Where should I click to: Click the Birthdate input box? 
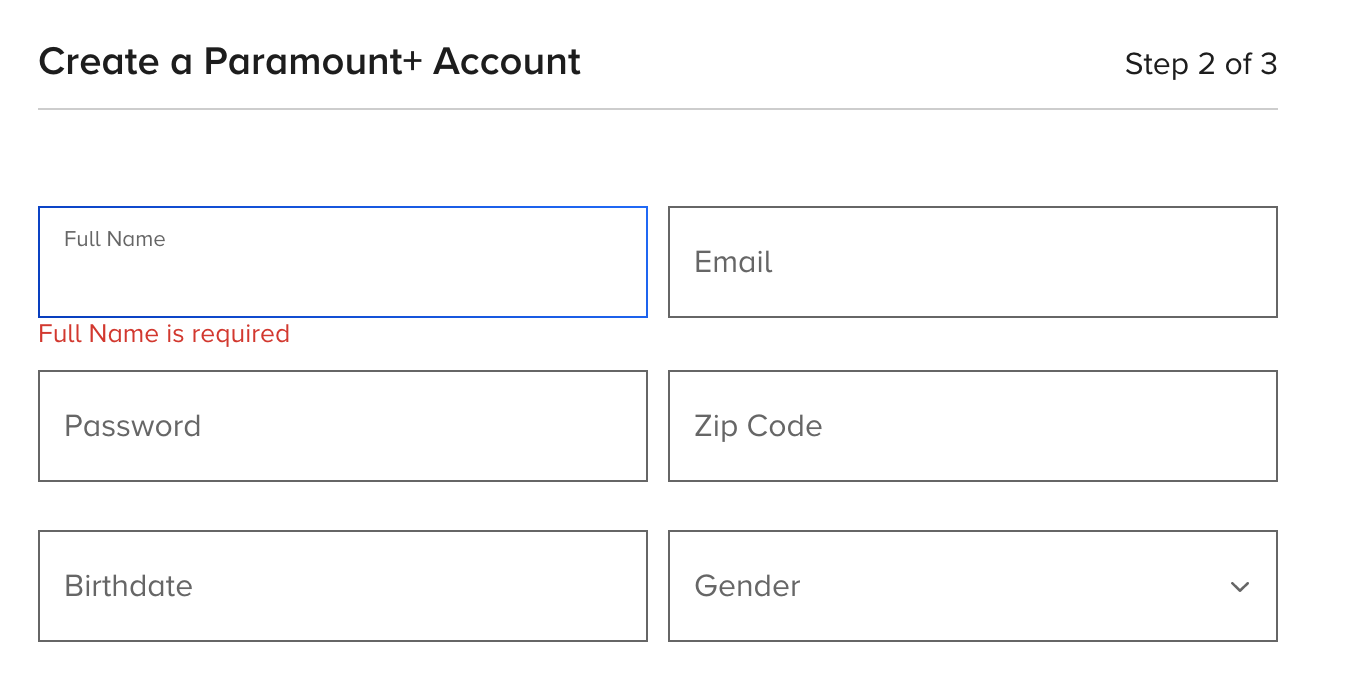(x=342, y=586)
